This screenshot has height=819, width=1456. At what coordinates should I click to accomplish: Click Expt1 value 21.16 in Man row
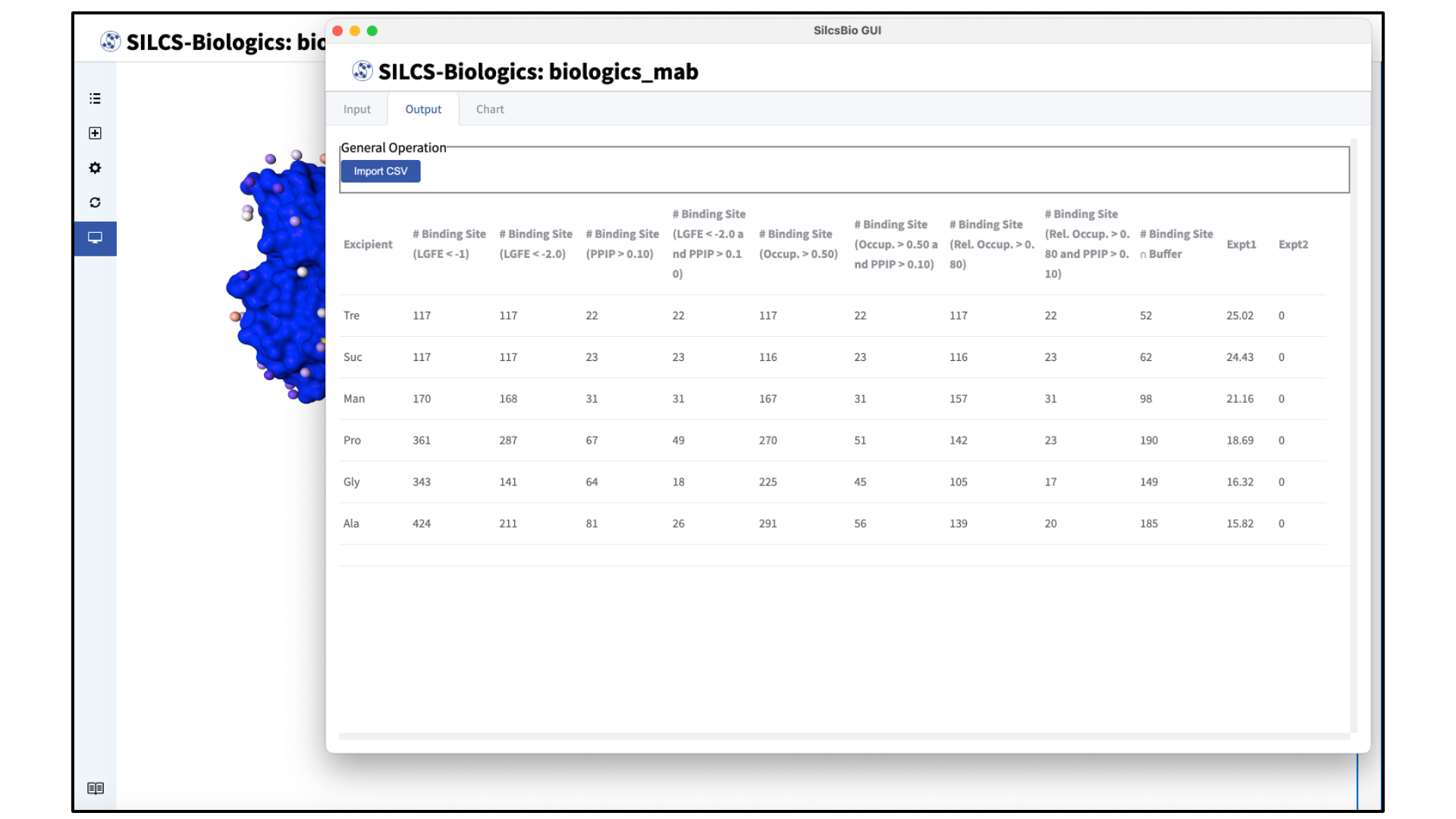(x=1240, y=399)
